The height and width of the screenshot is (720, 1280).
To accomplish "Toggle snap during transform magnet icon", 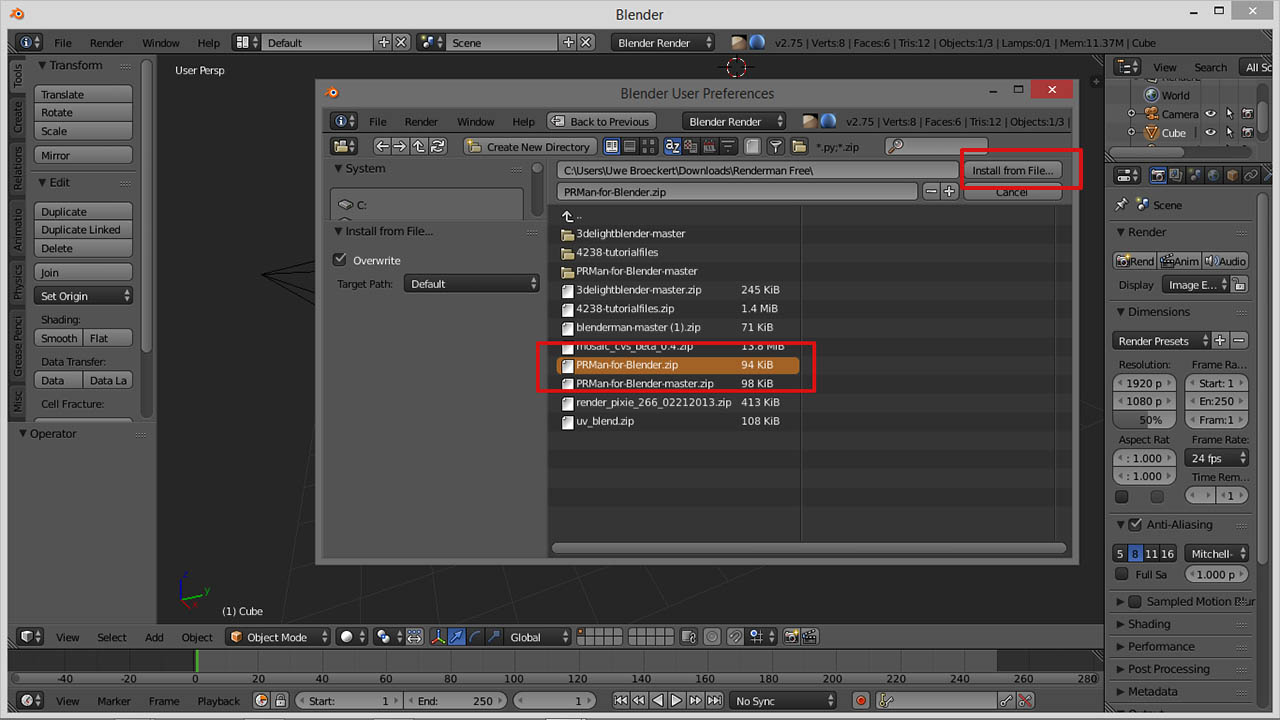I will point(735,637).
